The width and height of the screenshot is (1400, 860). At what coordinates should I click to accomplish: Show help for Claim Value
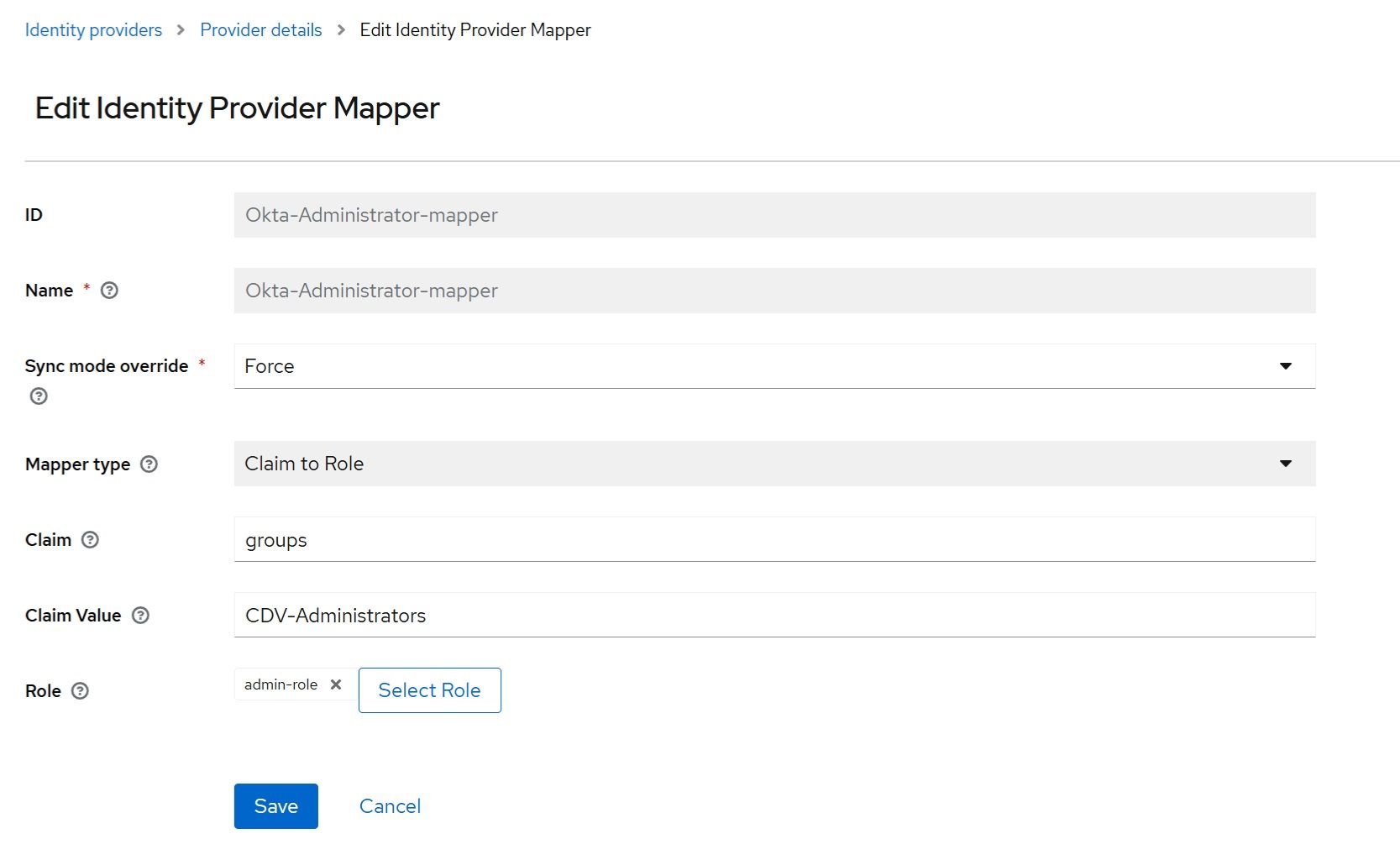(x=141, y=616)
